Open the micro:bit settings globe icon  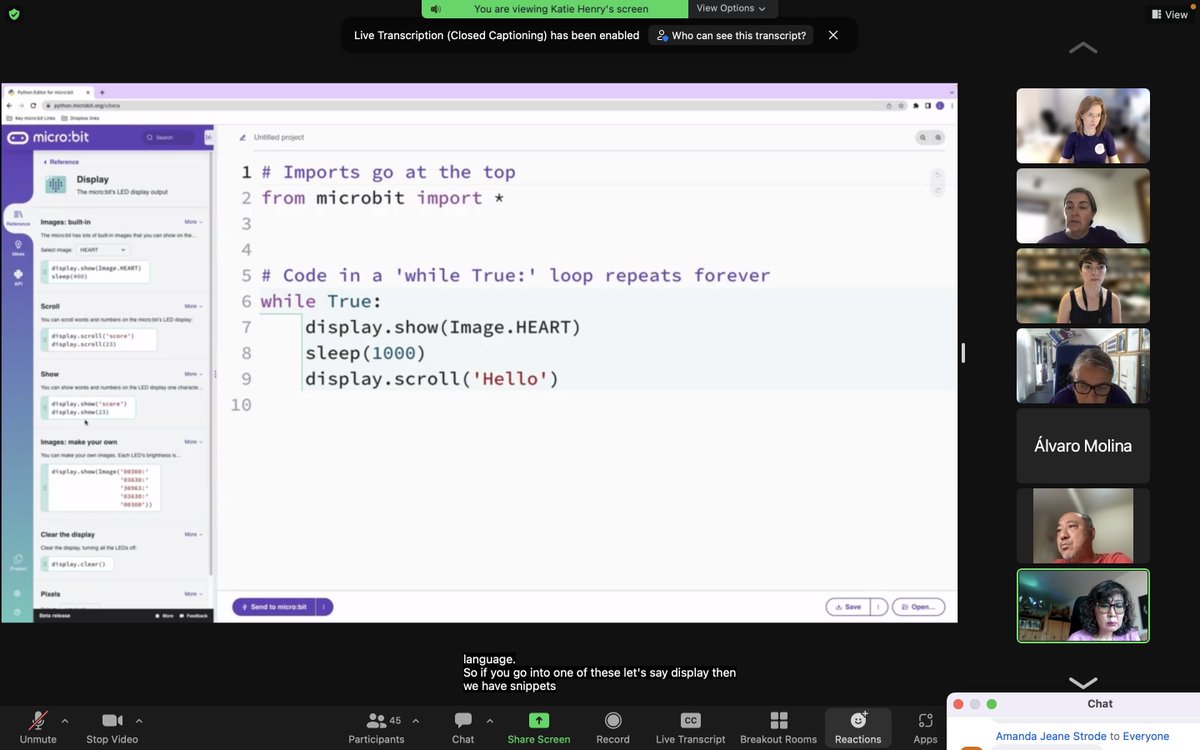pyautogui.click(x=18, y=594)
